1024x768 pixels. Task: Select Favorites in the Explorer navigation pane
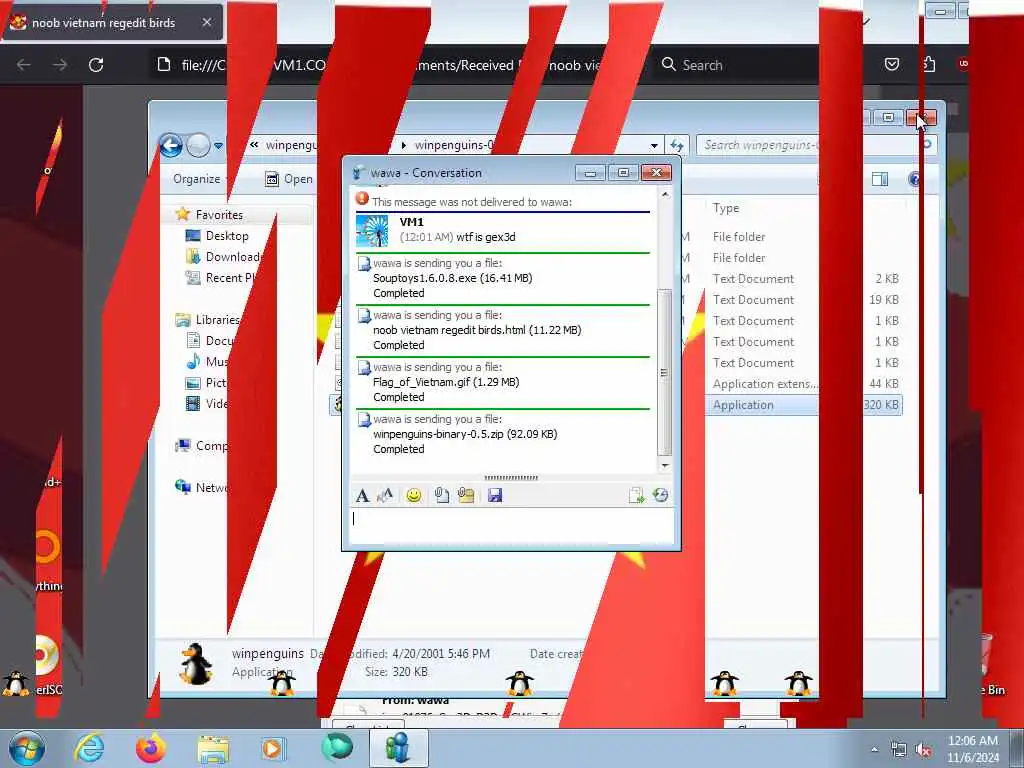pyautogui.click(x=219, y=215)
